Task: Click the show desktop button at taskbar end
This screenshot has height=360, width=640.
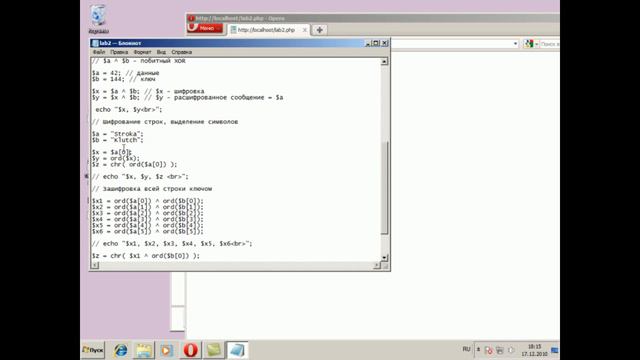Action: click(555, 350)
